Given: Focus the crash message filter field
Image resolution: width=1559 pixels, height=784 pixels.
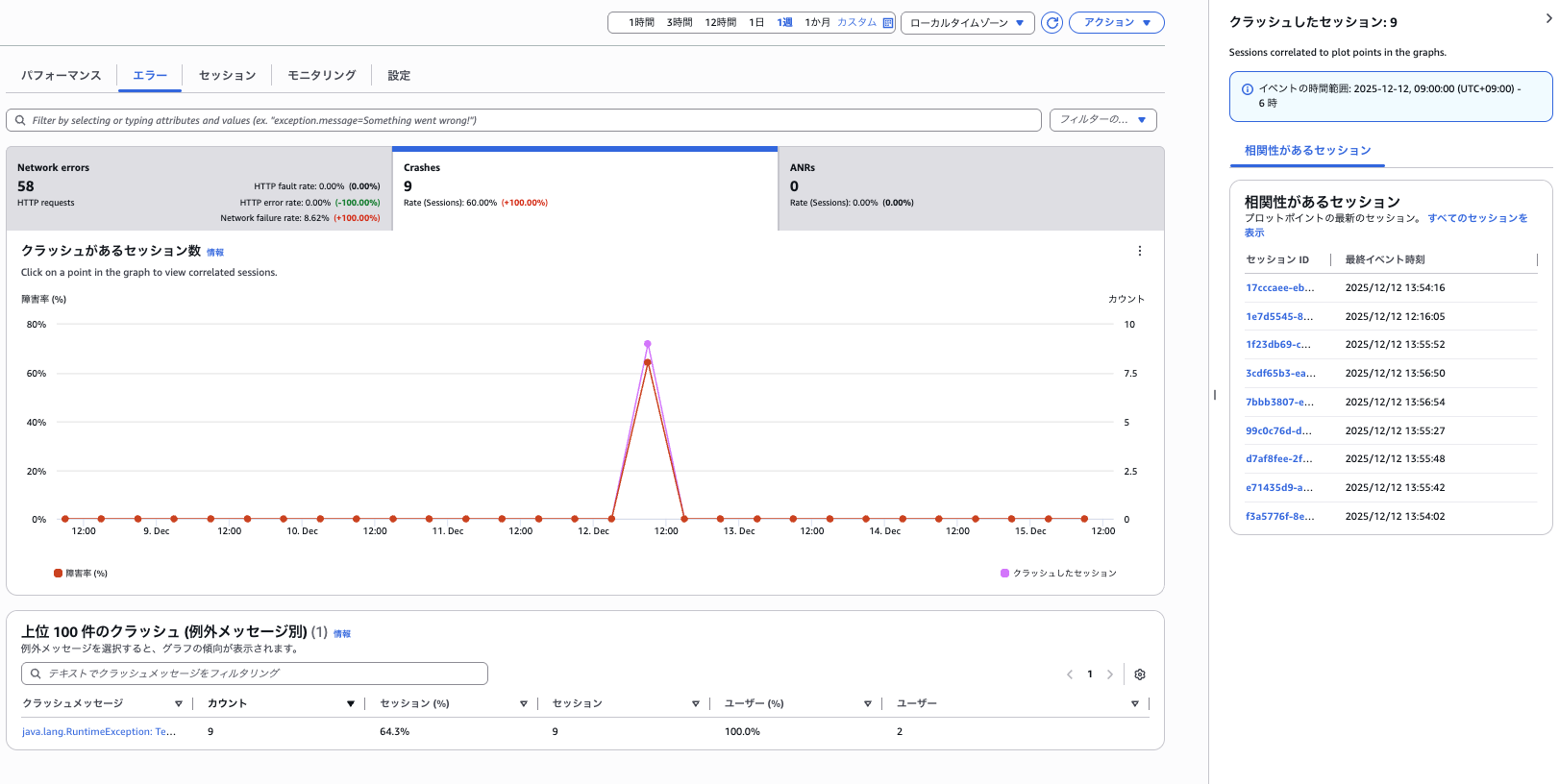Looking at the screenshot, I should (x=255, y=674).
